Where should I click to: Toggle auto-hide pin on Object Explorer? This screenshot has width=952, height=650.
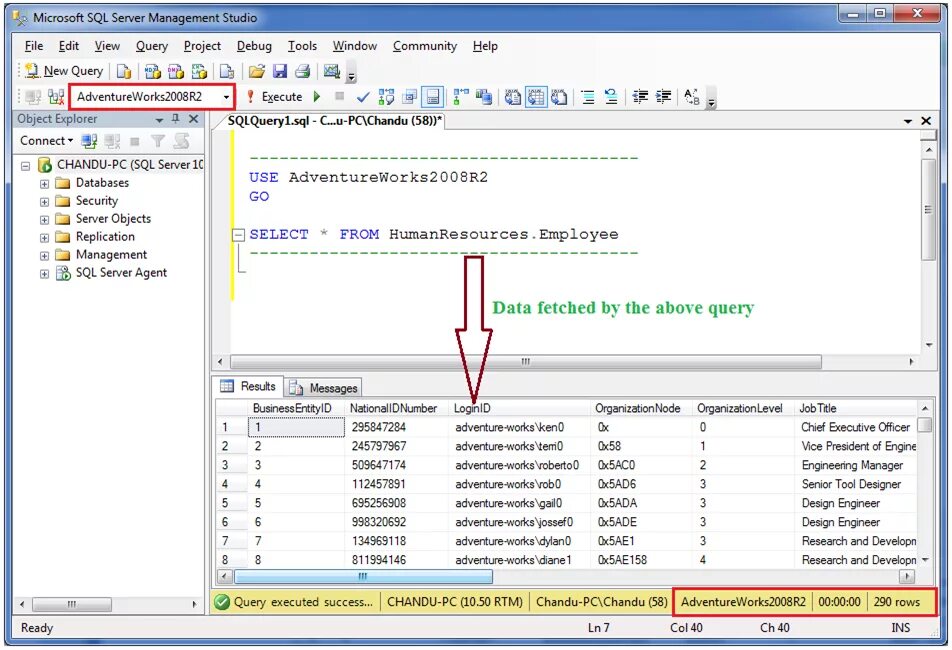(175, 119)
